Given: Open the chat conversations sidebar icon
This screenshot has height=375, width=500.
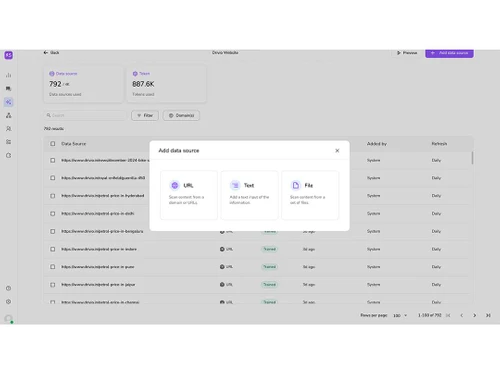Looking at the screenshot, I should pyautogui.click(x=9, y=89).
